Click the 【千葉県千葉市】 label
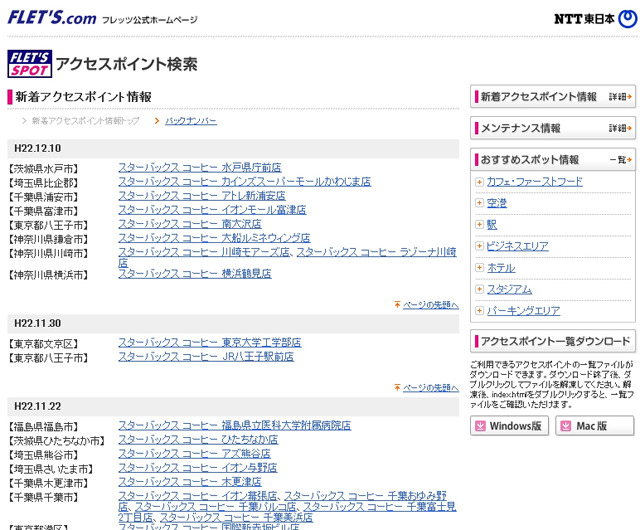Viewport: 640px width, 530px height. point(43,497)
